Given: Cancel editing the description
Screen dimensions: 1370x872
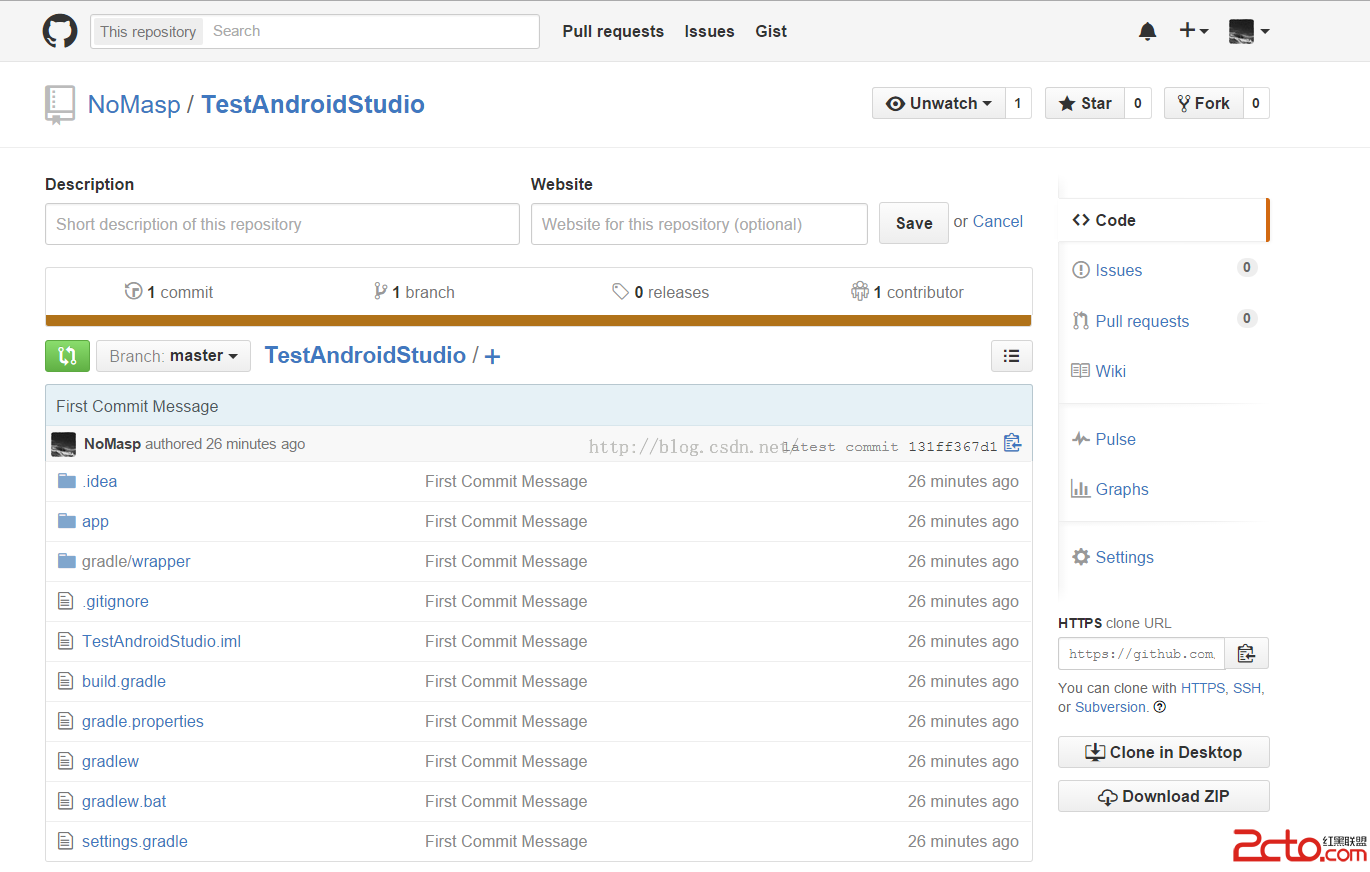Looking at the screenshot, I should (998, 222).
